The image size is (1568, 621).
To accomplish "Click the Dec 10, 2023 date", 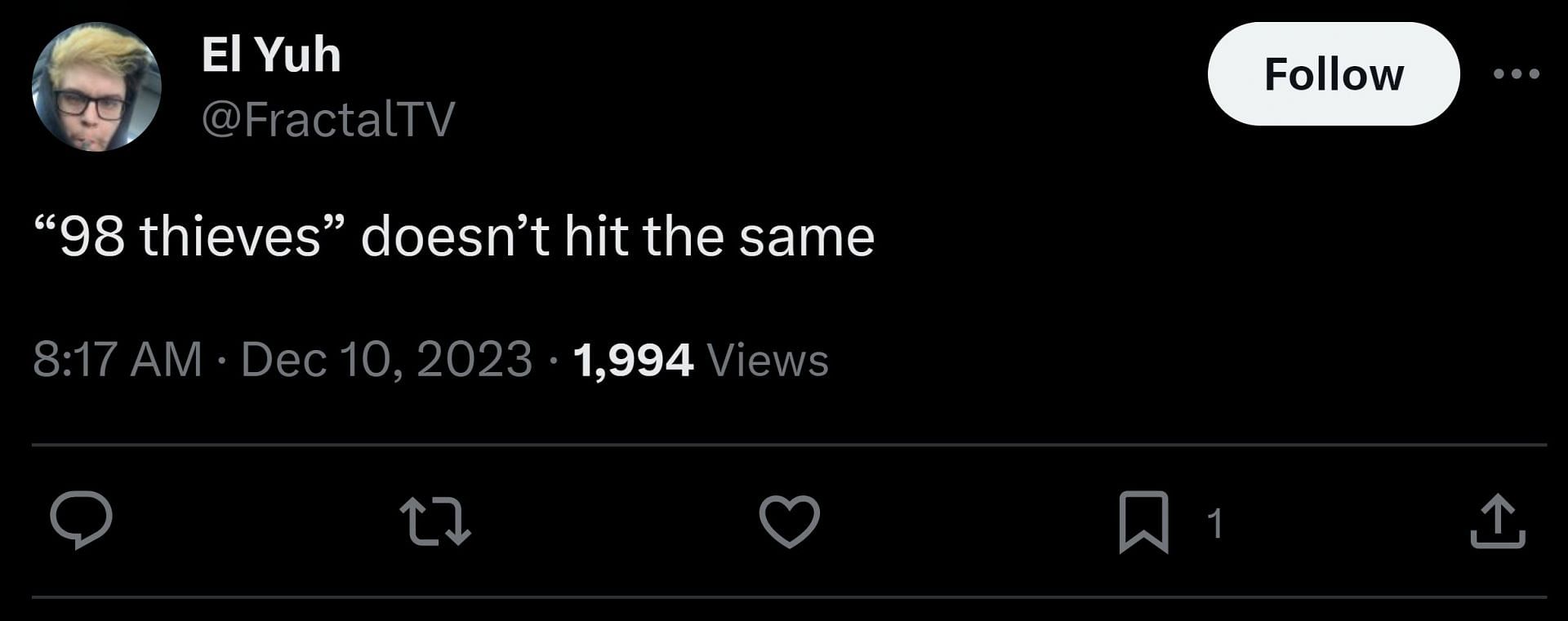I will pyautogui.click(x=386, y=360).
